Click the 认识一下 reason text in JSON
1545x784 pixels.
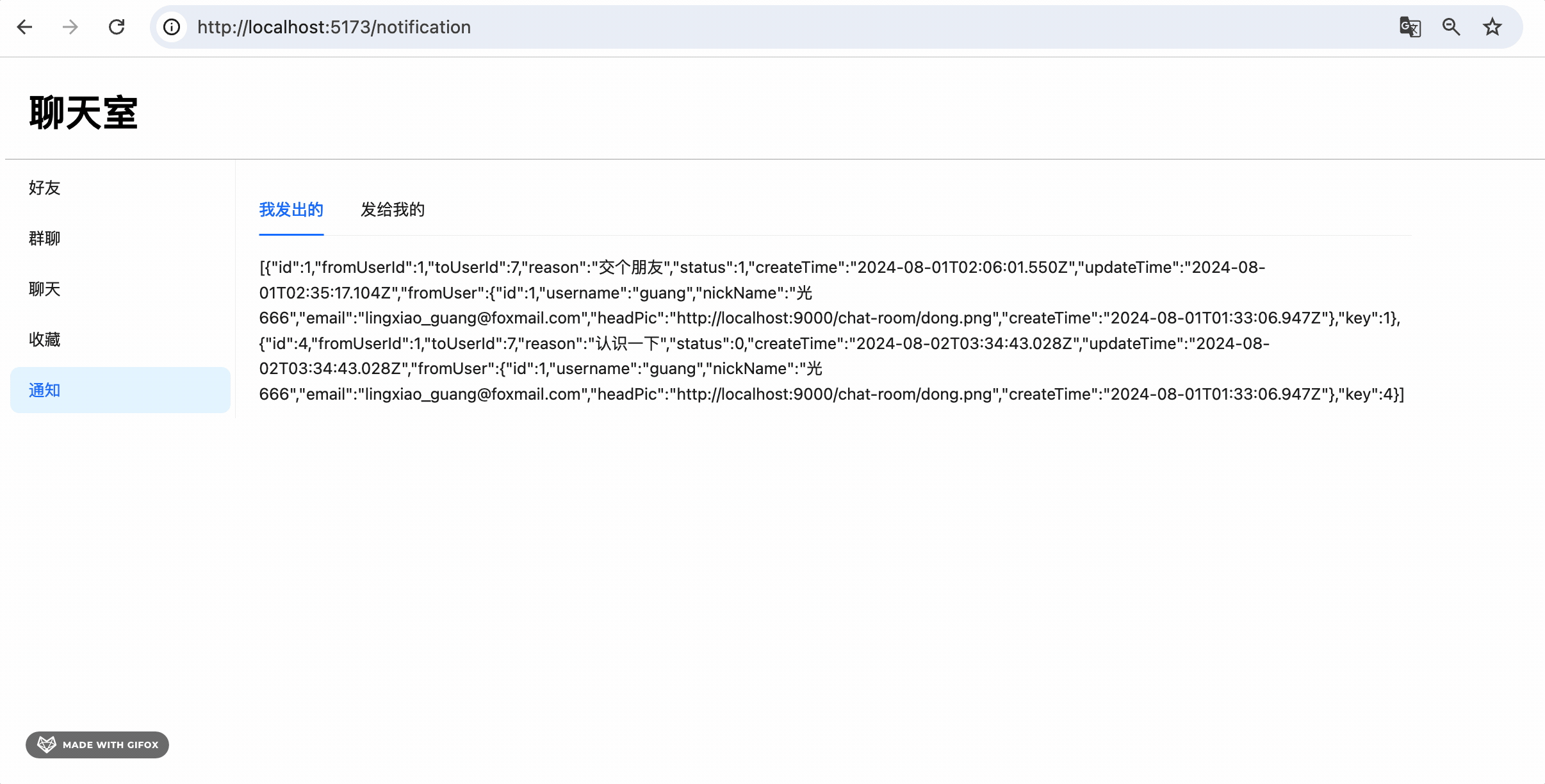628,343
